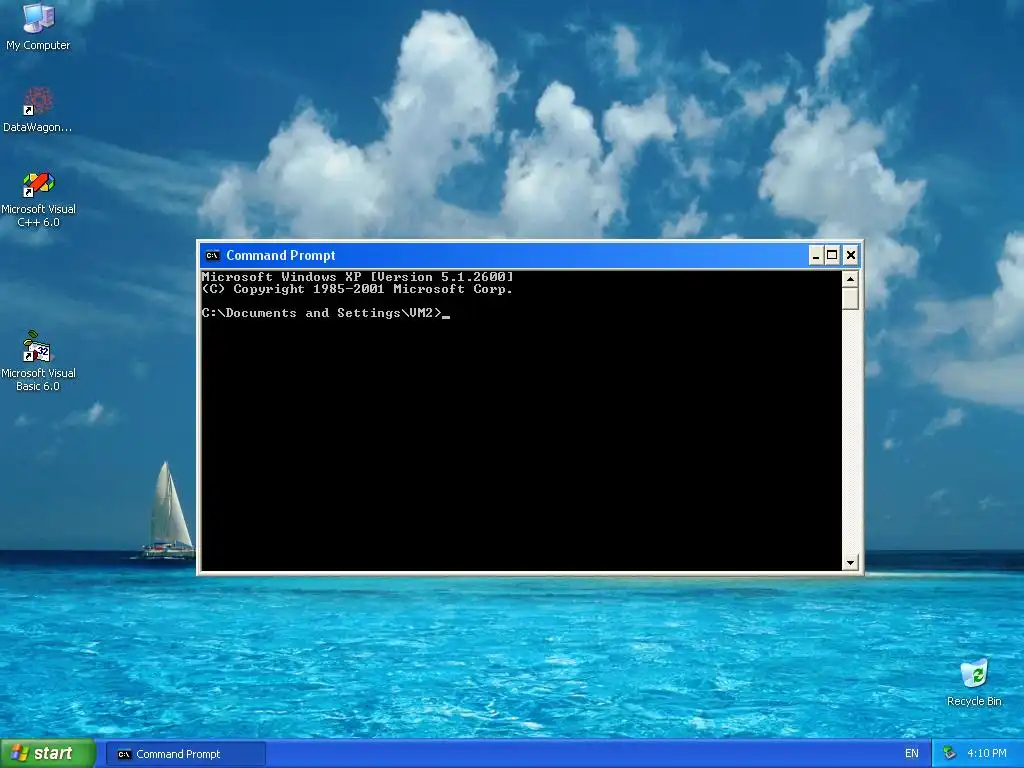The width and height of the screenshot is (1024, 768).
Task: Maximize the Command Prompt window
Action: [832, 255]
